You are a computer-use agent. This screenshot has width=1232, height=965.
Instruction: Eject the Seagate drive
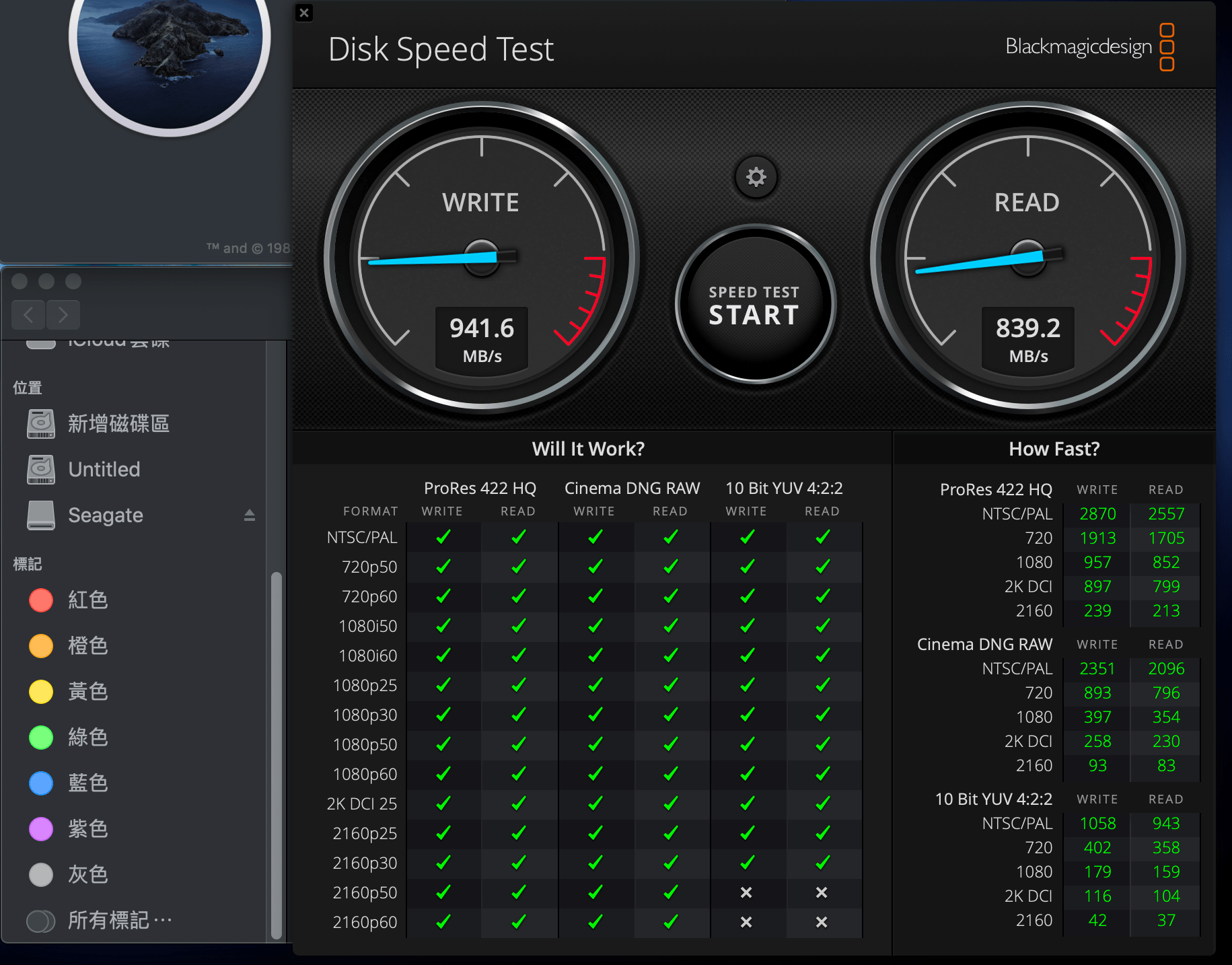249,515
